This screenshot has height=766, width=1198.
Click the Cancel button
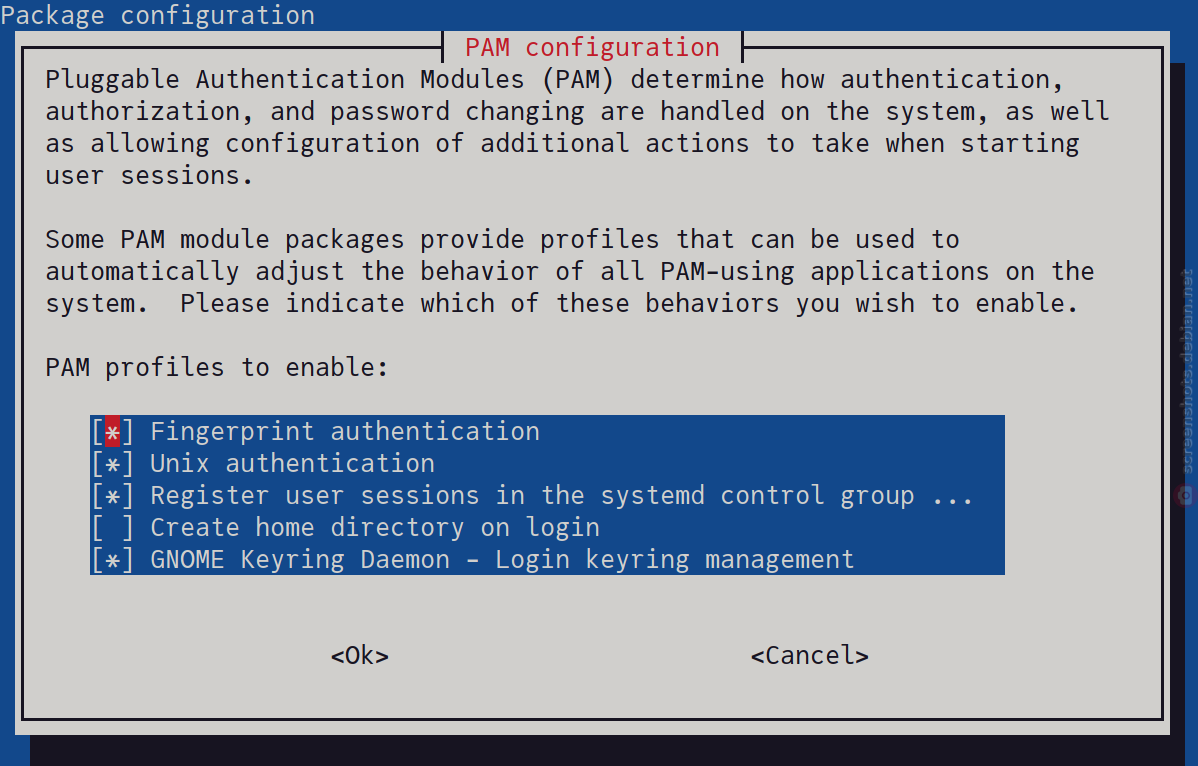[810, 656]
